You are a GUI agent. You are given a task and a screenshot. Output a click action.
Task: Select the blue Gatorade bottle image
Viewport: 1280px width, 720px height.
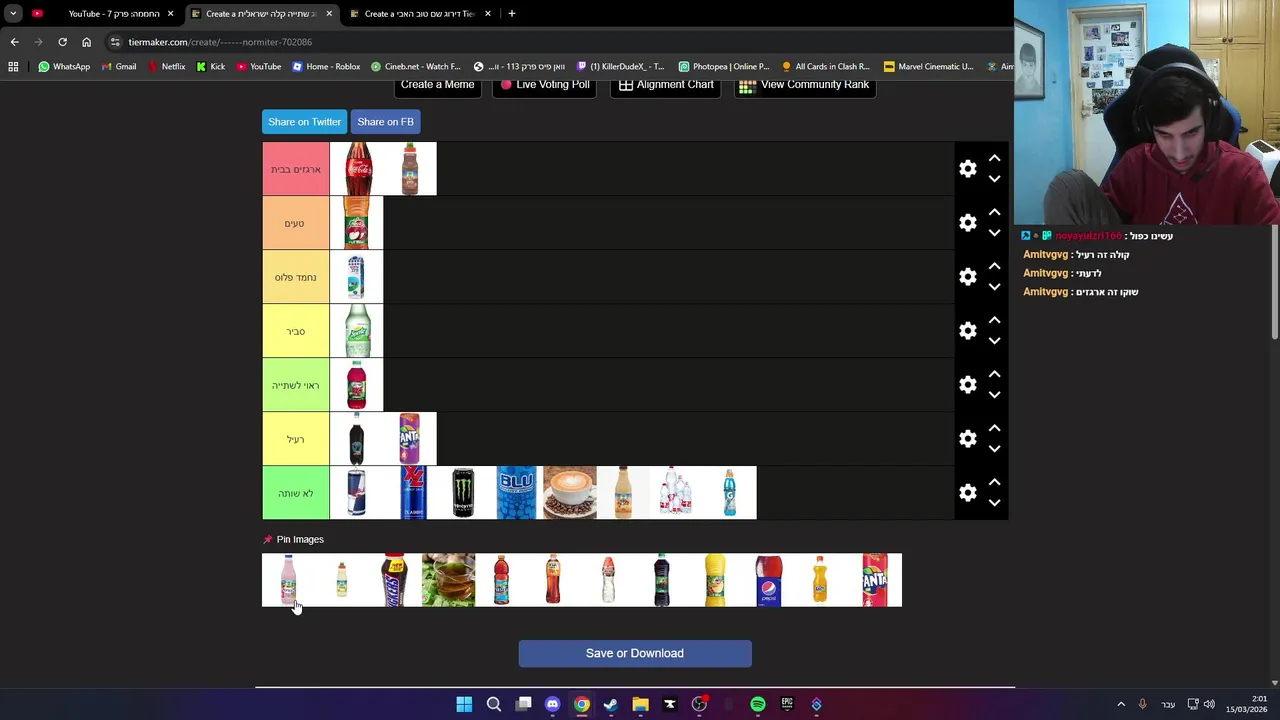pos(730,493)
